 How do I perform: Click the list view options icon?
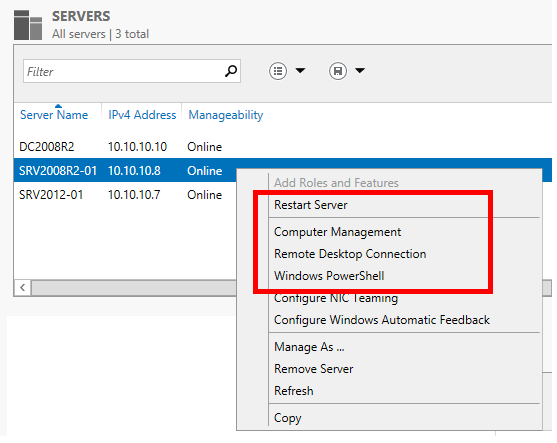pos(278,71)
